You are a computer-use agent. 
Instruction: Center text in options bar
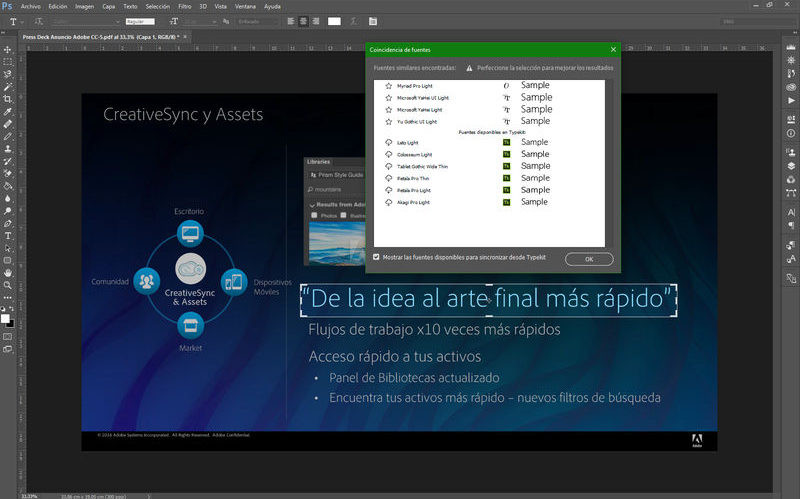pyautogui.click(x=304, y=21)
